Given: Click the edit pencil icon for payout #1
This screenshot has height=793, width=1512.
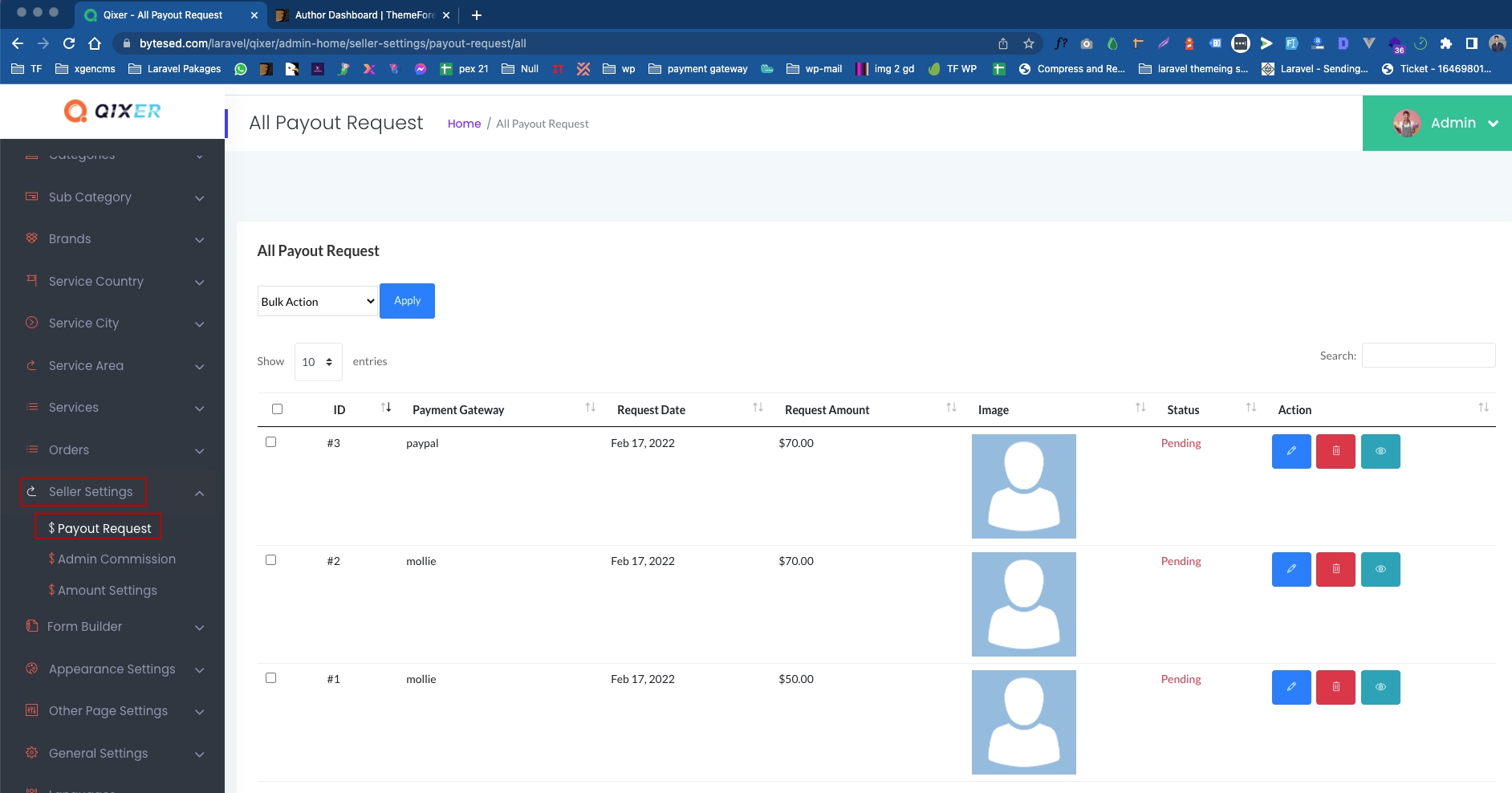Looking at the screenshot, I should coord(1290,687).
